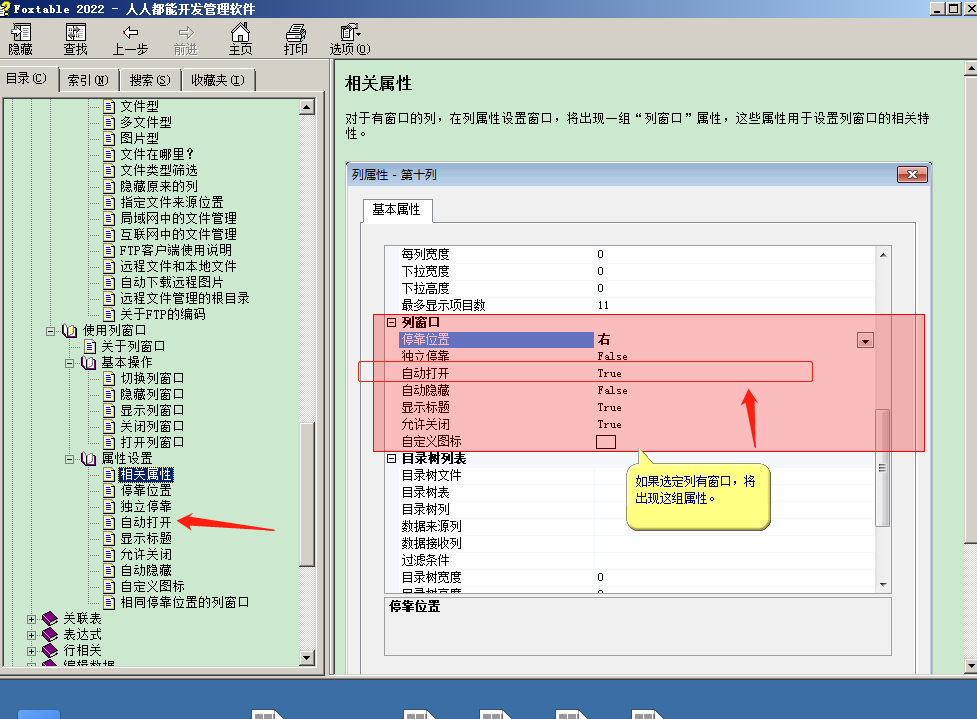Click the contents tree scroll-down arrow
The width and height of the screenshot is (977, 719).
[307, 657]
